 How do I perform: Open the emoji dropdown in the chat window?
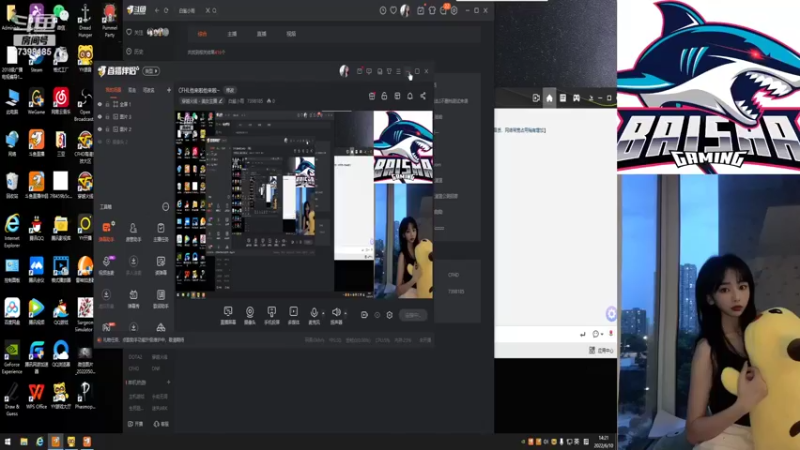(x=596, y=334)
